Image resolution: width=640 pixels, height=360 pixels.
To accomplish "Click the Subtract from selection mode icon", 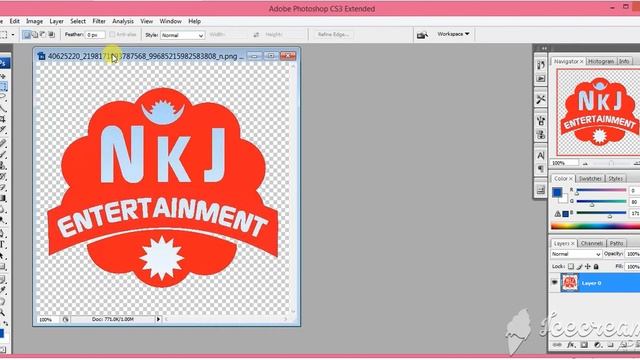I will 43,35.
